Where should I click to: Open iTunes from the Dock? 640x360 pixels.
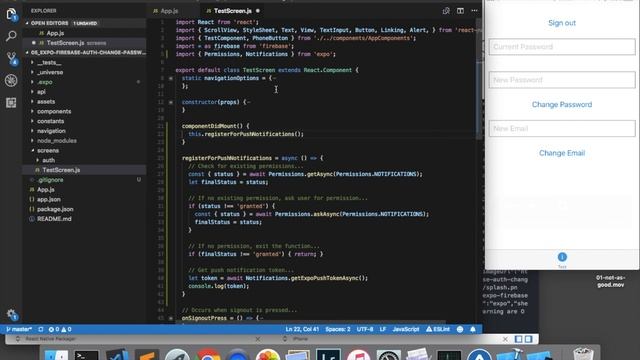[358, 354]
